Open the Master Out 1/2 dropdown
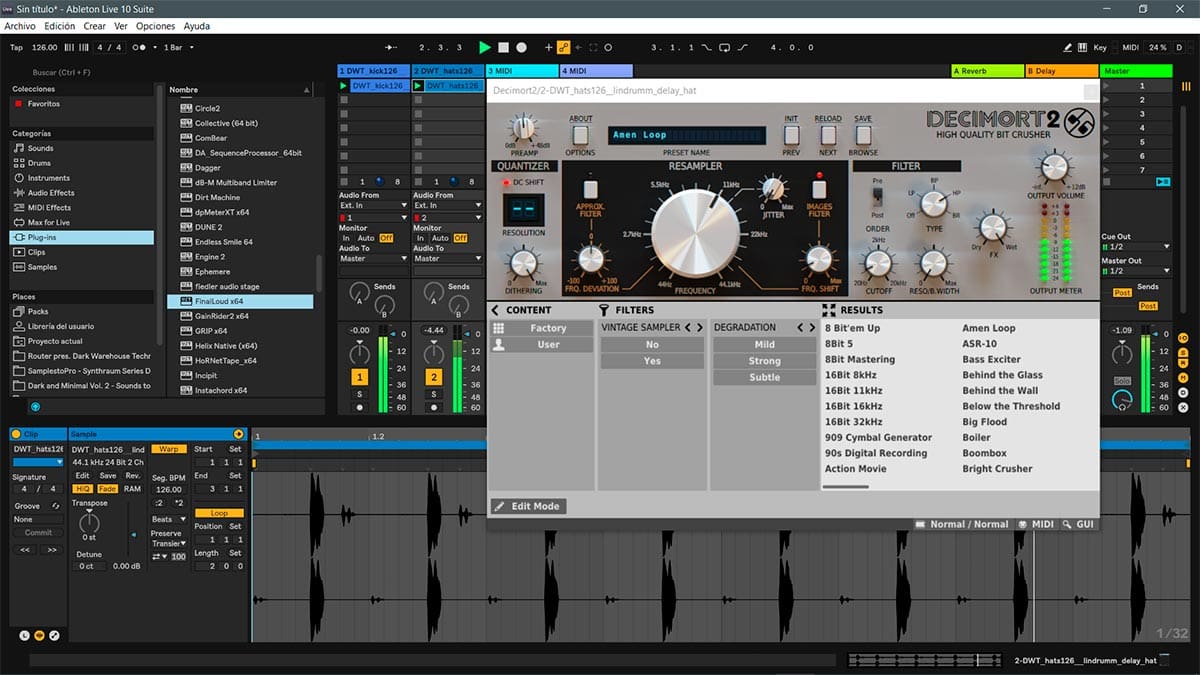 tap(1135, 271)
